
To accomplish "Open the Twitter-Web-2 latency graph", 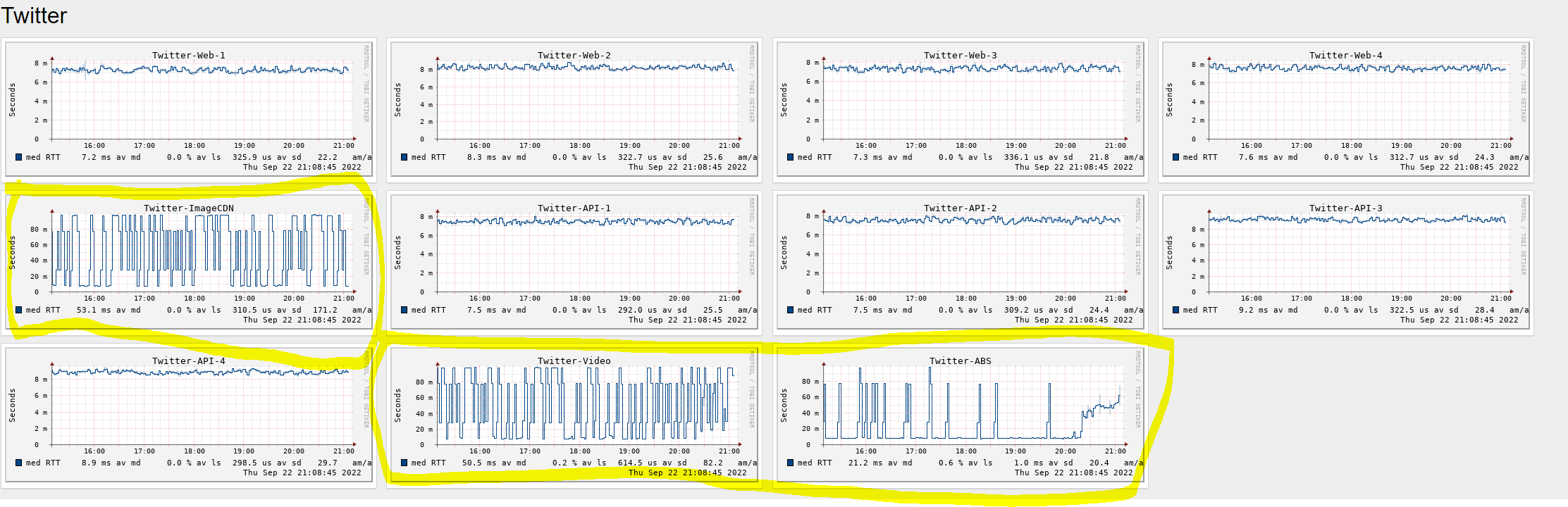I will coord(574,110).
